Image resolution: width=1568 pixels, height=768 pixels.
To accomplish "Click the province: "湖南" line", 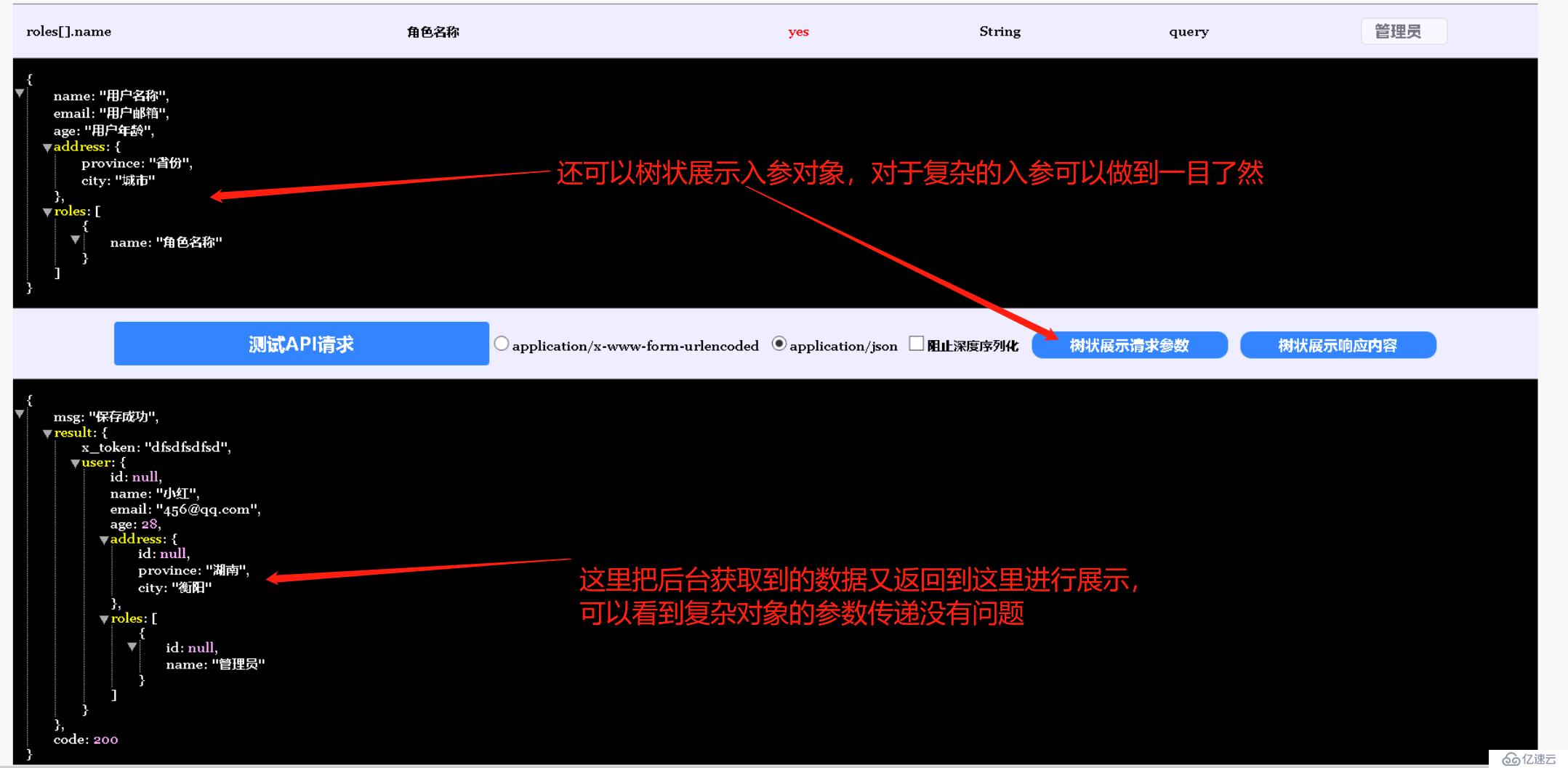I will (x=194, y=570).
